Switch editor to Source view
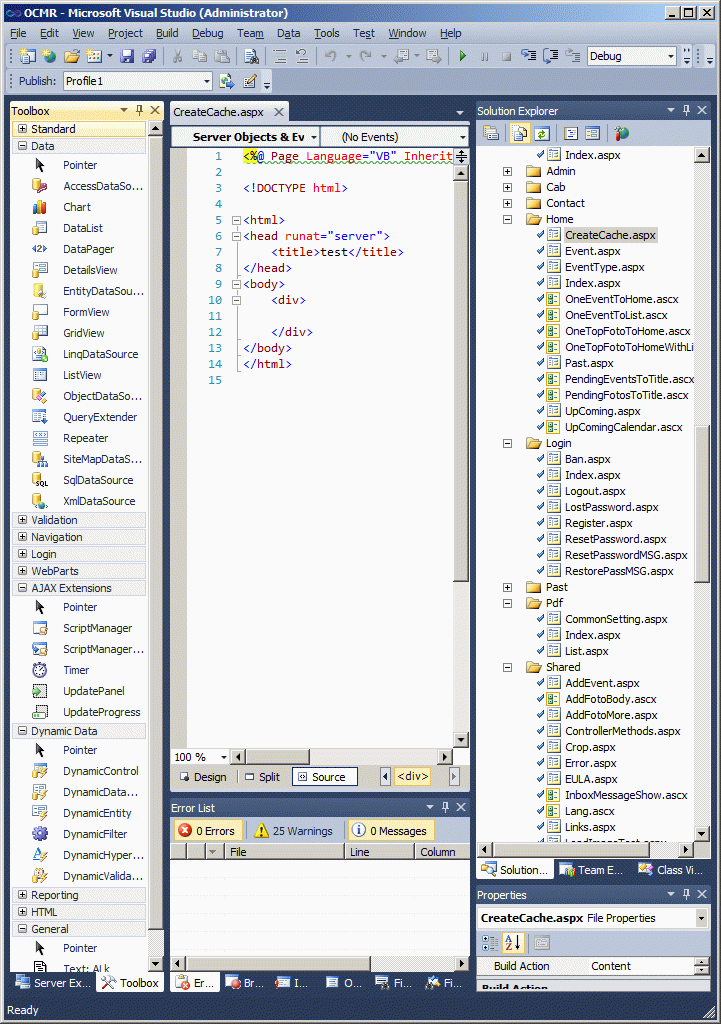Screen dimensions: 721x1024 (x=324, y=777)
